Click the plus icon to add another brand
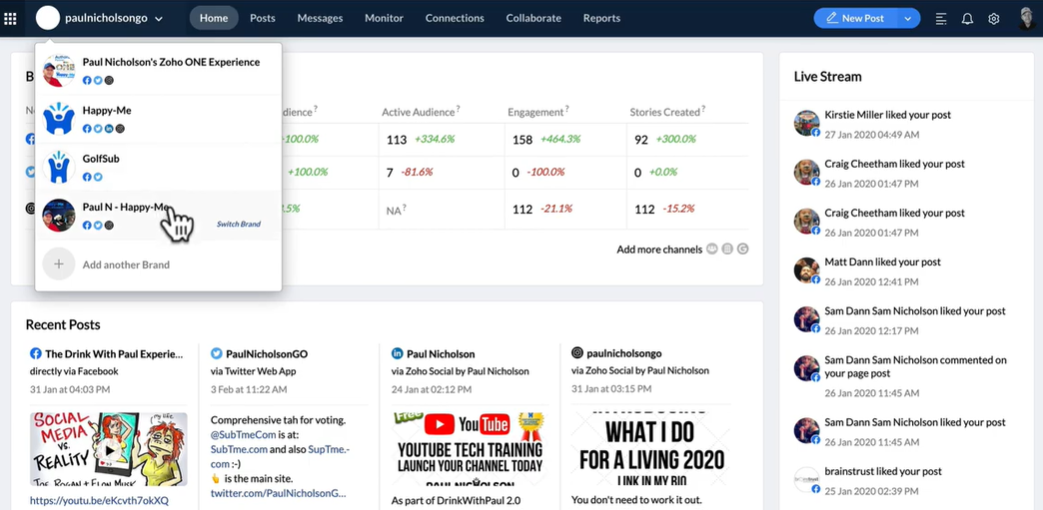1043x510 pixels. [59, 264]
